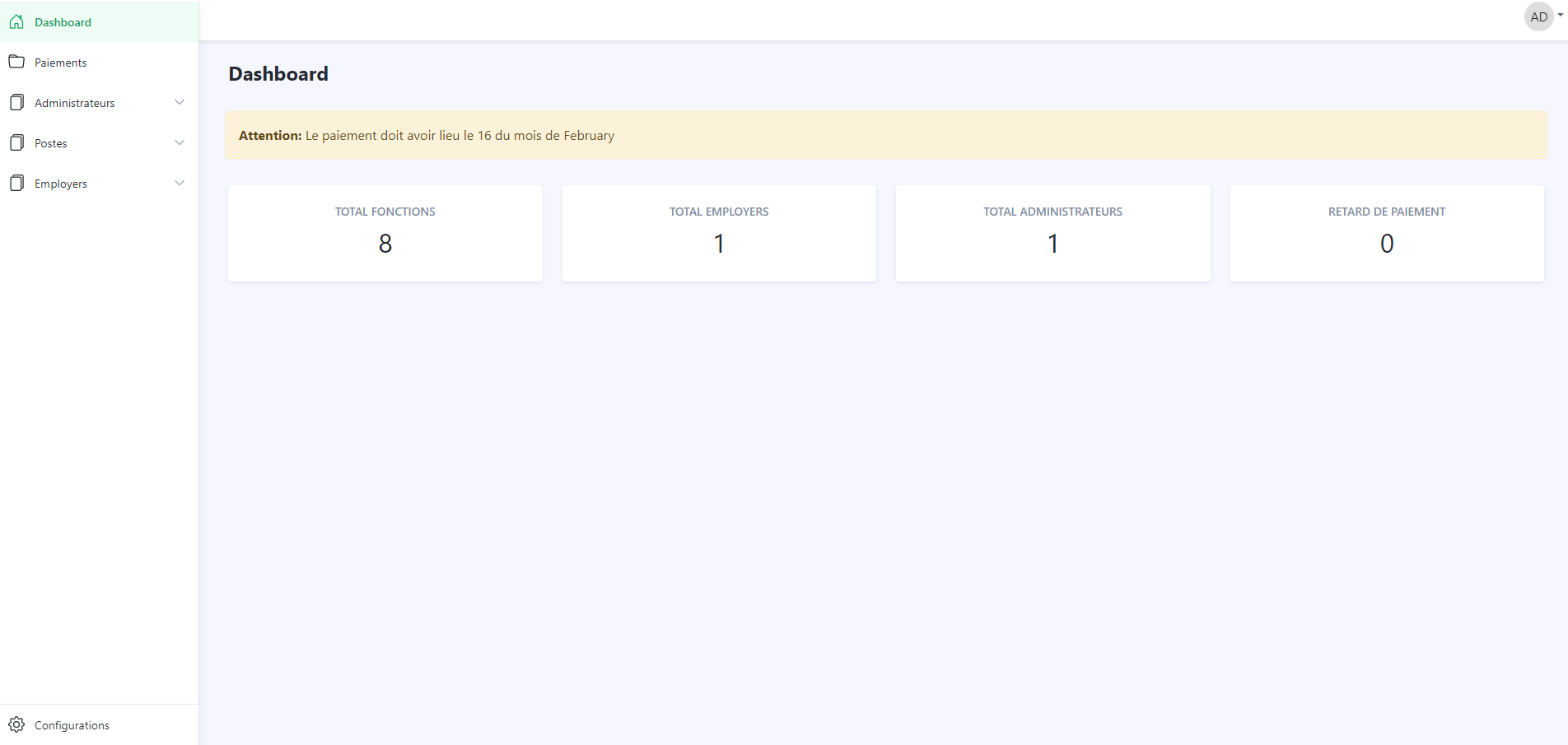1568x745 pixels.
Task: Click the Paiements folder icon
Action: pyautogui.click(x=16, y=62)
